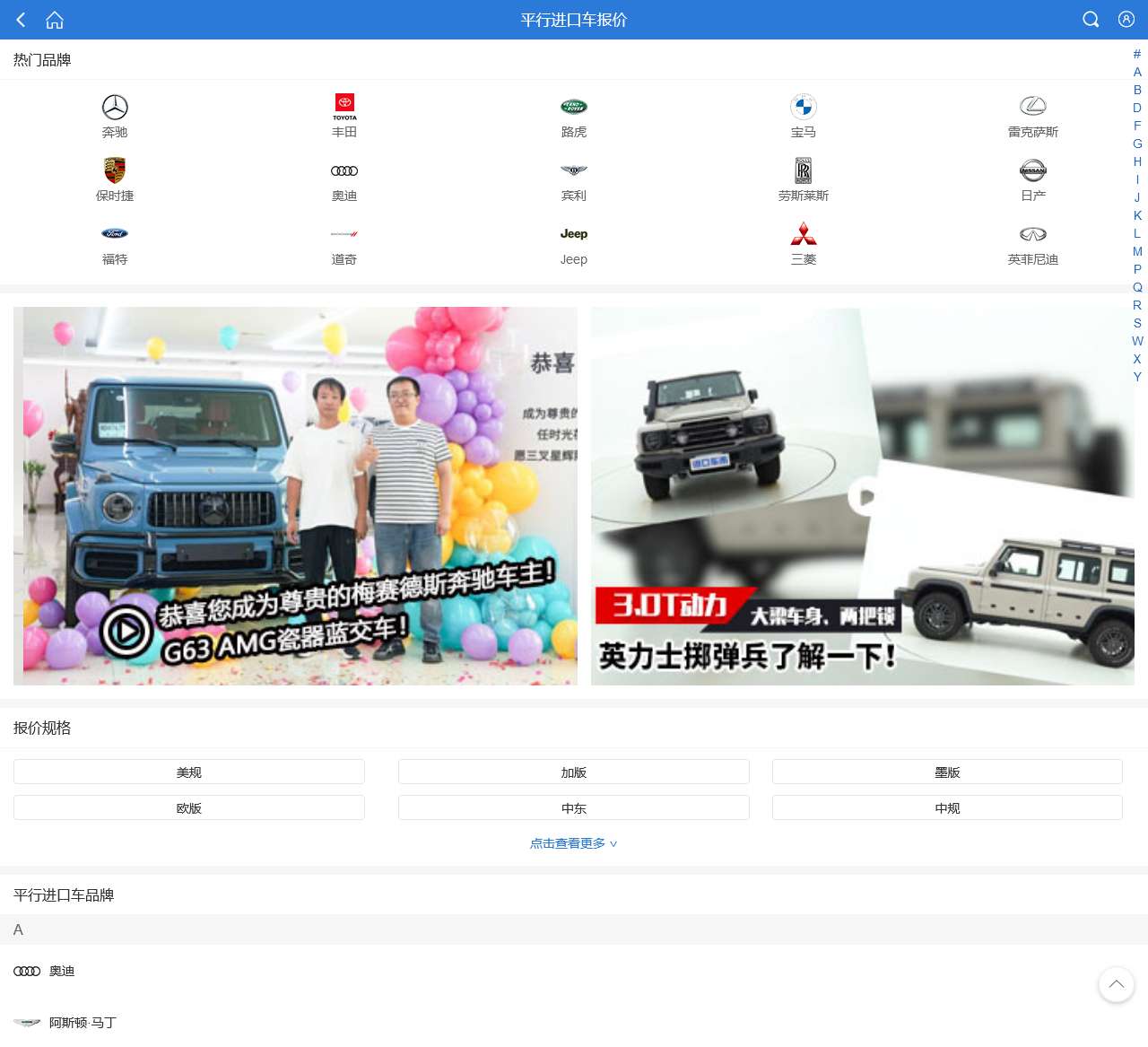Jump to letter W in the index
This screenshot has height=1047, width=1148.
1137,341
